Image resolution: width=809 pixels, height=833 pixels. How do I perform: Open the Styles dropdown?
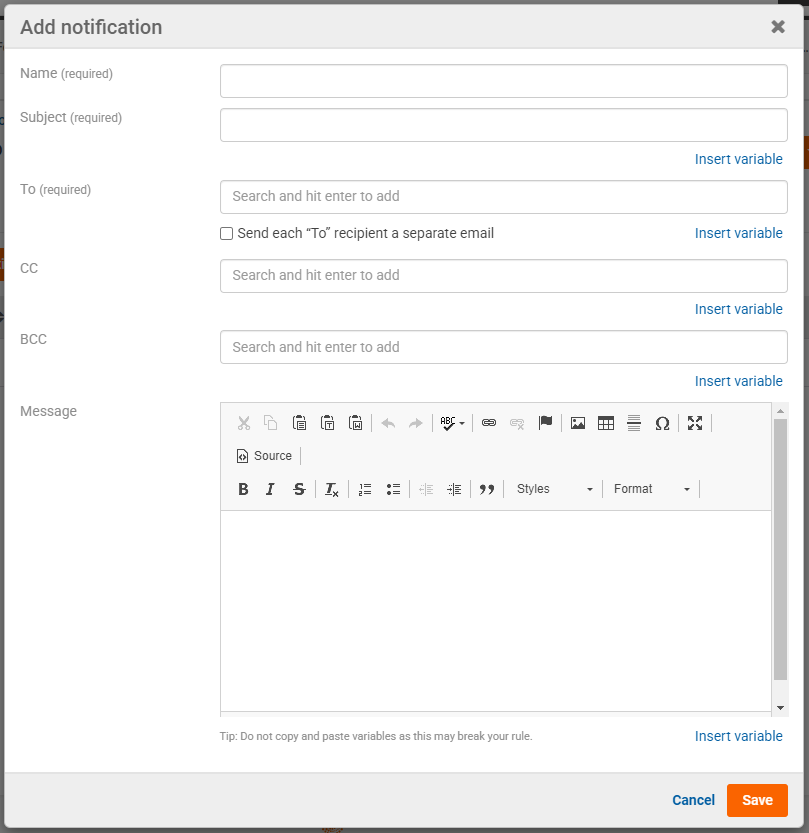(554, 489)
